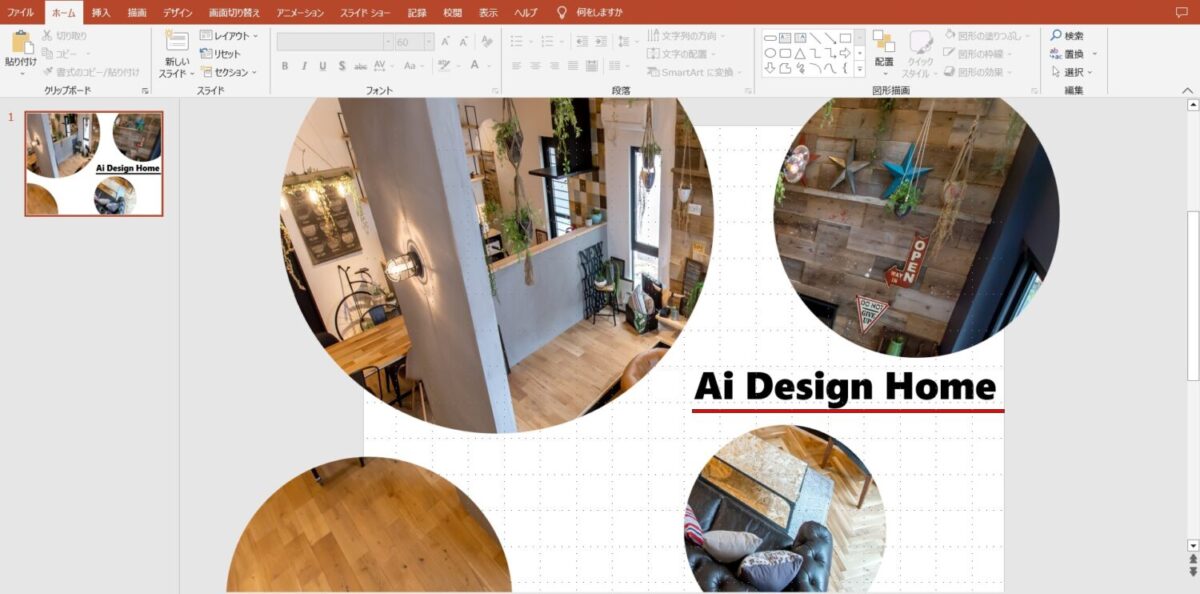Image resolution: width=1200 pixels, height=594 pixels.
Task: Reset the slide with リセット
Action: coord(220,54)
